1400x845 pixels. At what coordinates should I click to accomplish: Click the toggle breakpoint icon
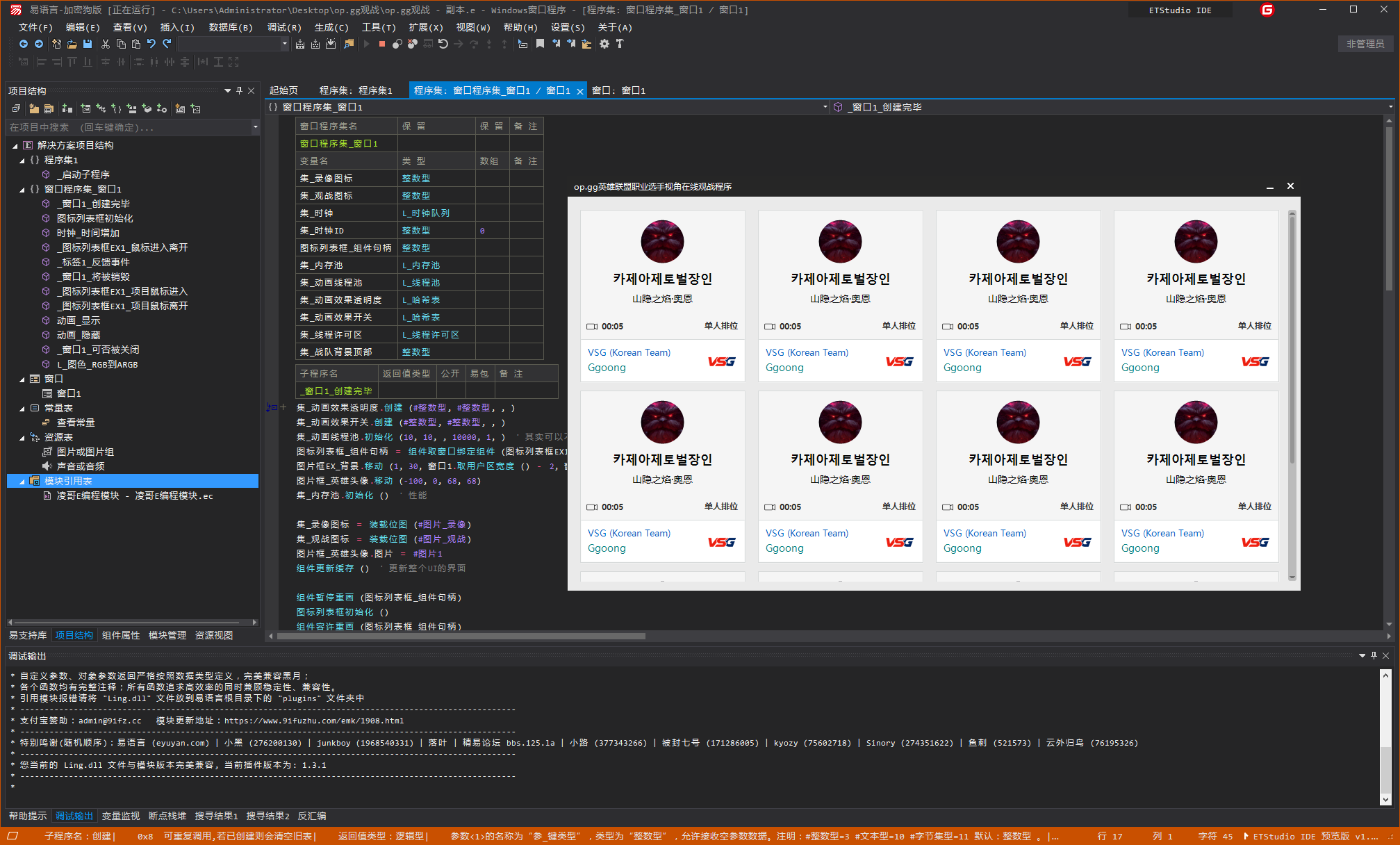397,44
